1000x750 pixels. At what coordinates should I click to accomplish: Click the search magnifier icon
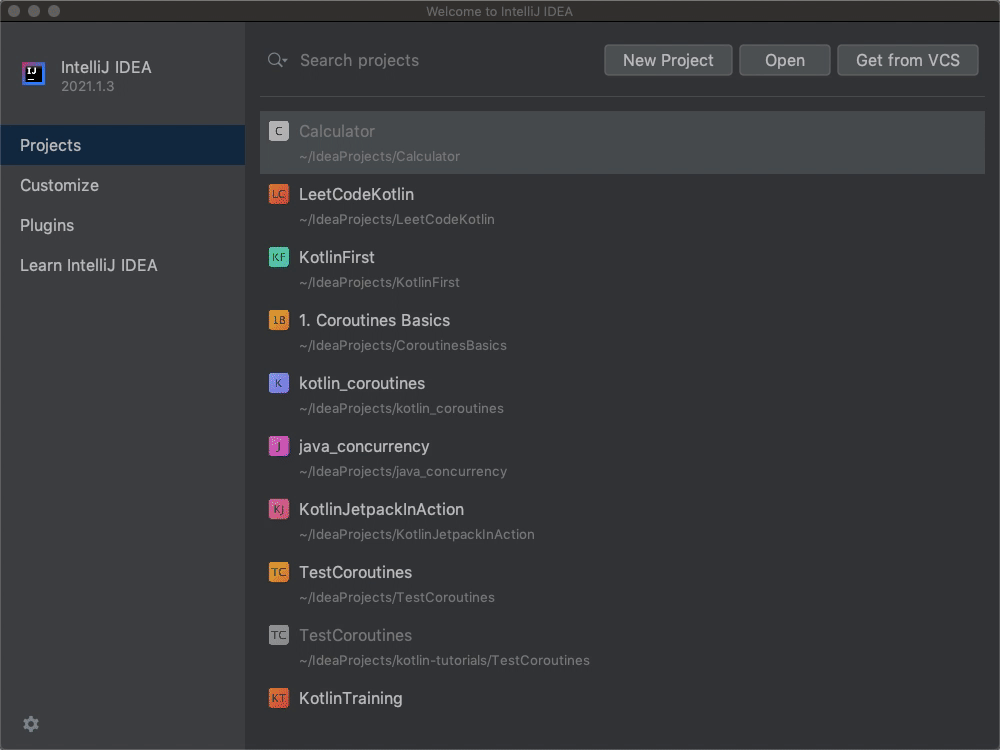(x=277, y=60)
